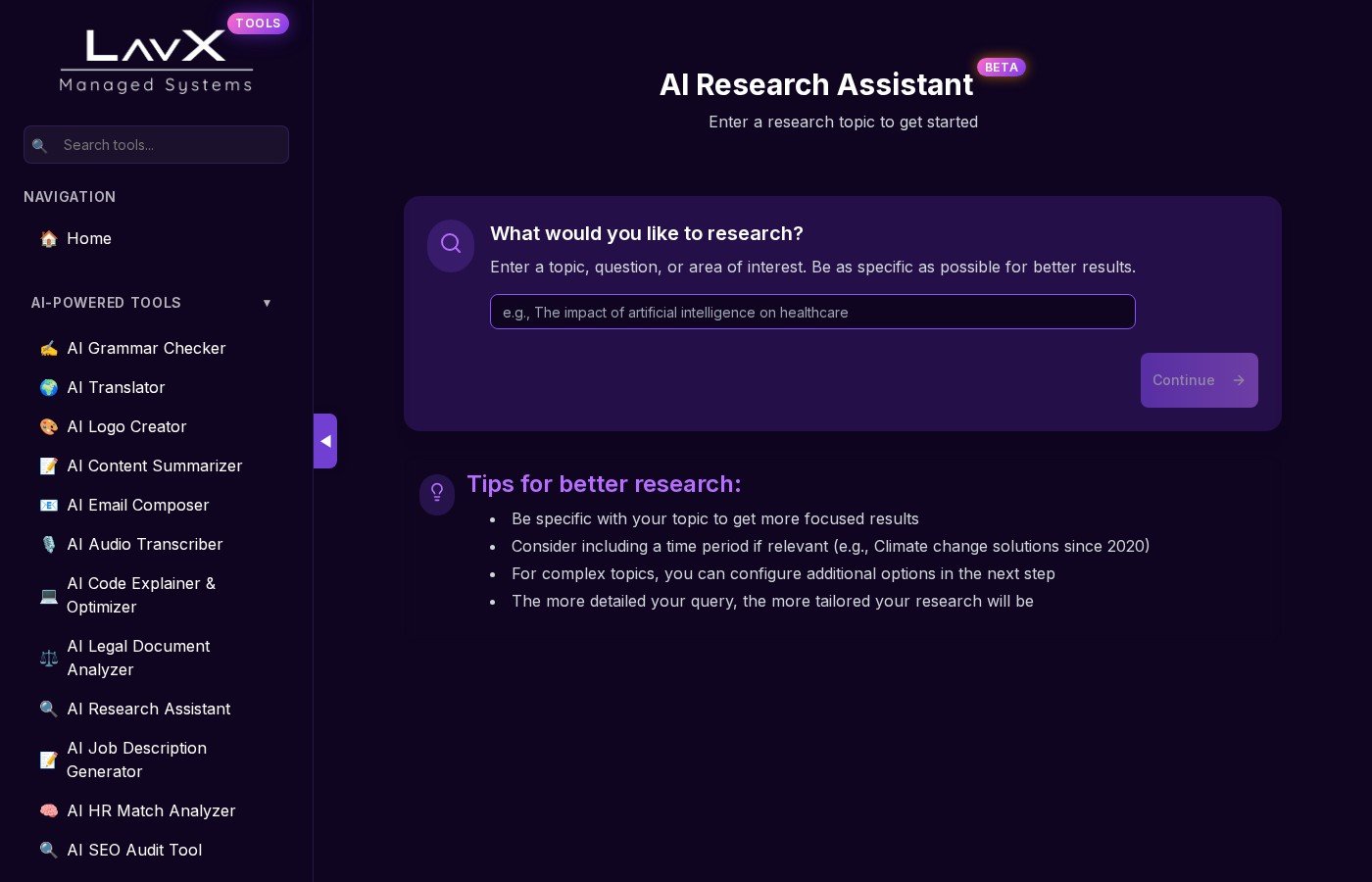Click the microphone icon for AI Audio Transcriber
The height and width of the screenshot is (882, 1372).
click(x=48, y=544)
